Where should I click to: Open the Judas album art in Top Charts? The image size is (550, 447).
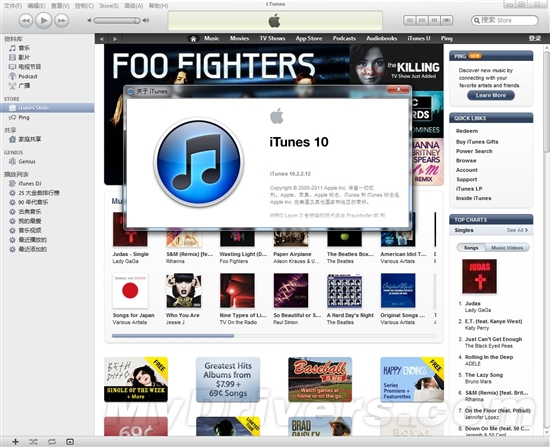[479, 276]
